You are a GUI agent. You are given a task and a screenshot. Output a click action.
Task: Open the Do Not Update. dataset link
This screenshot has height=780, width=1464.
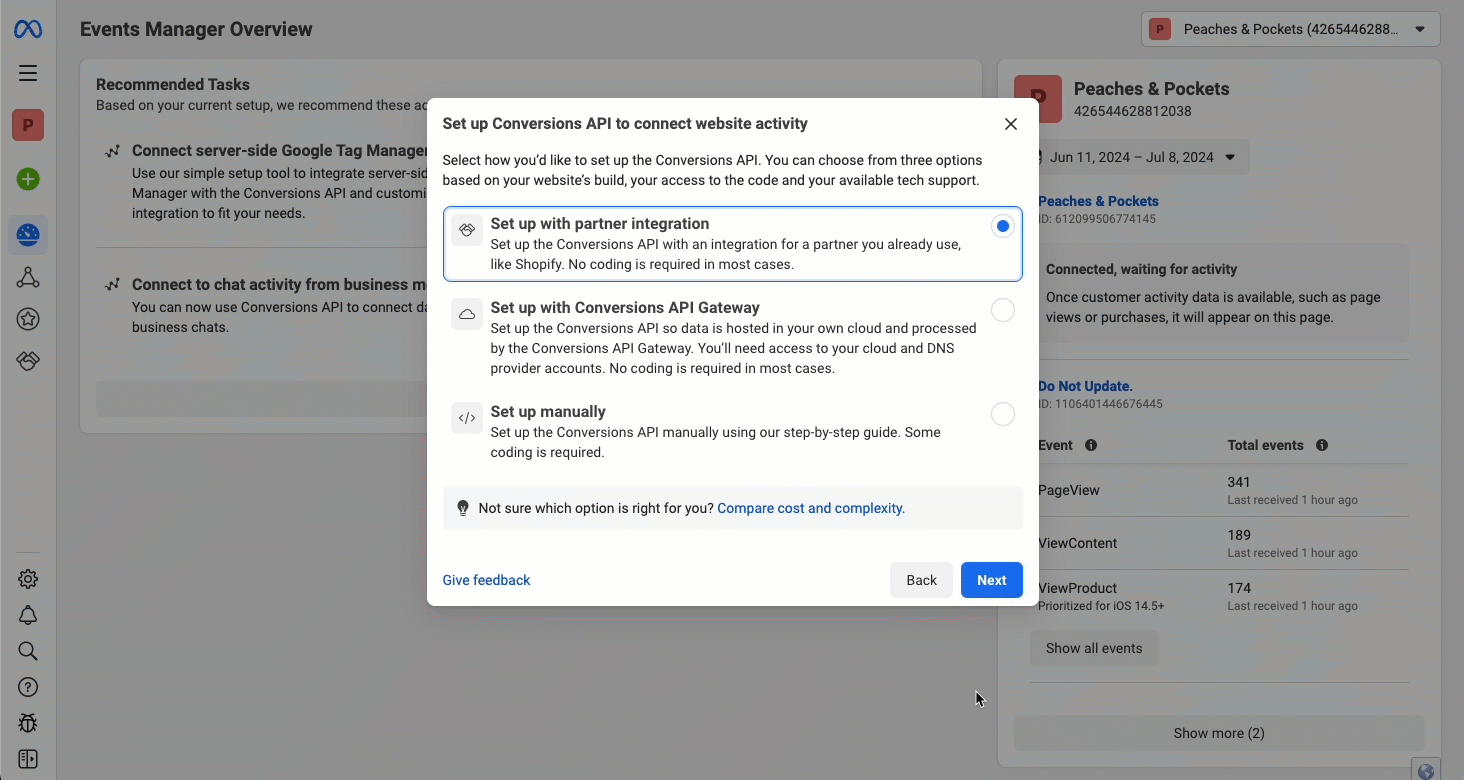[1085, 386]
